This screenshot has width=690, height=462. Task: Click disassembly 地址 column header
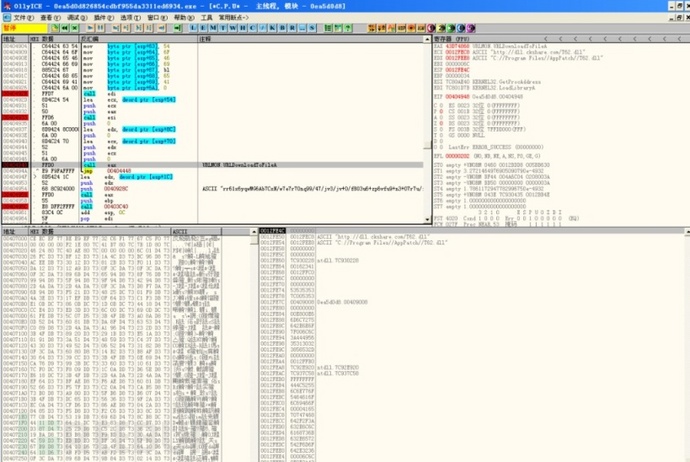point(15,39)
